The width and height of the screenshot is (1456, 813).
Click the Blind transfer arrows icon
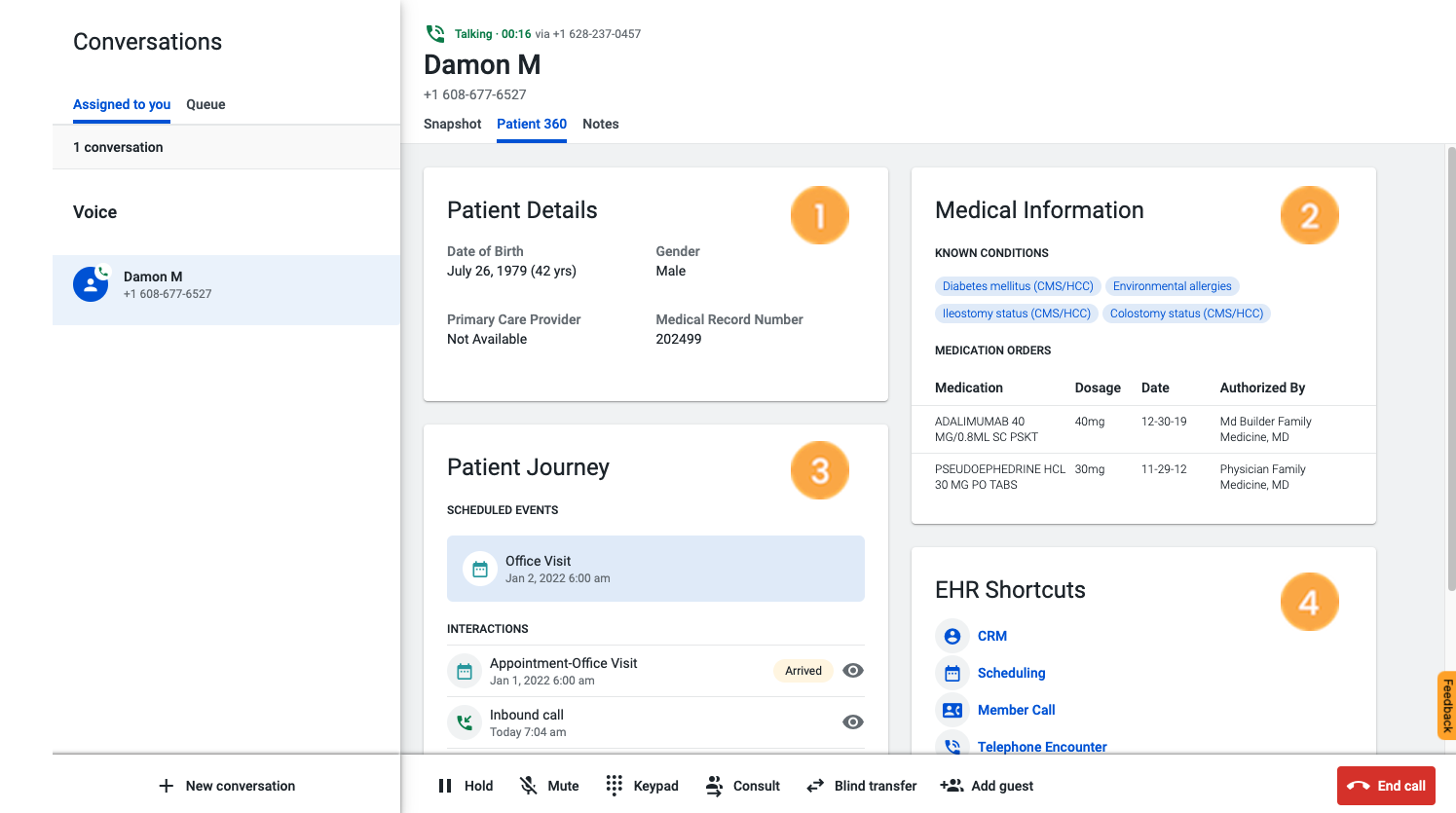(815, 786)
